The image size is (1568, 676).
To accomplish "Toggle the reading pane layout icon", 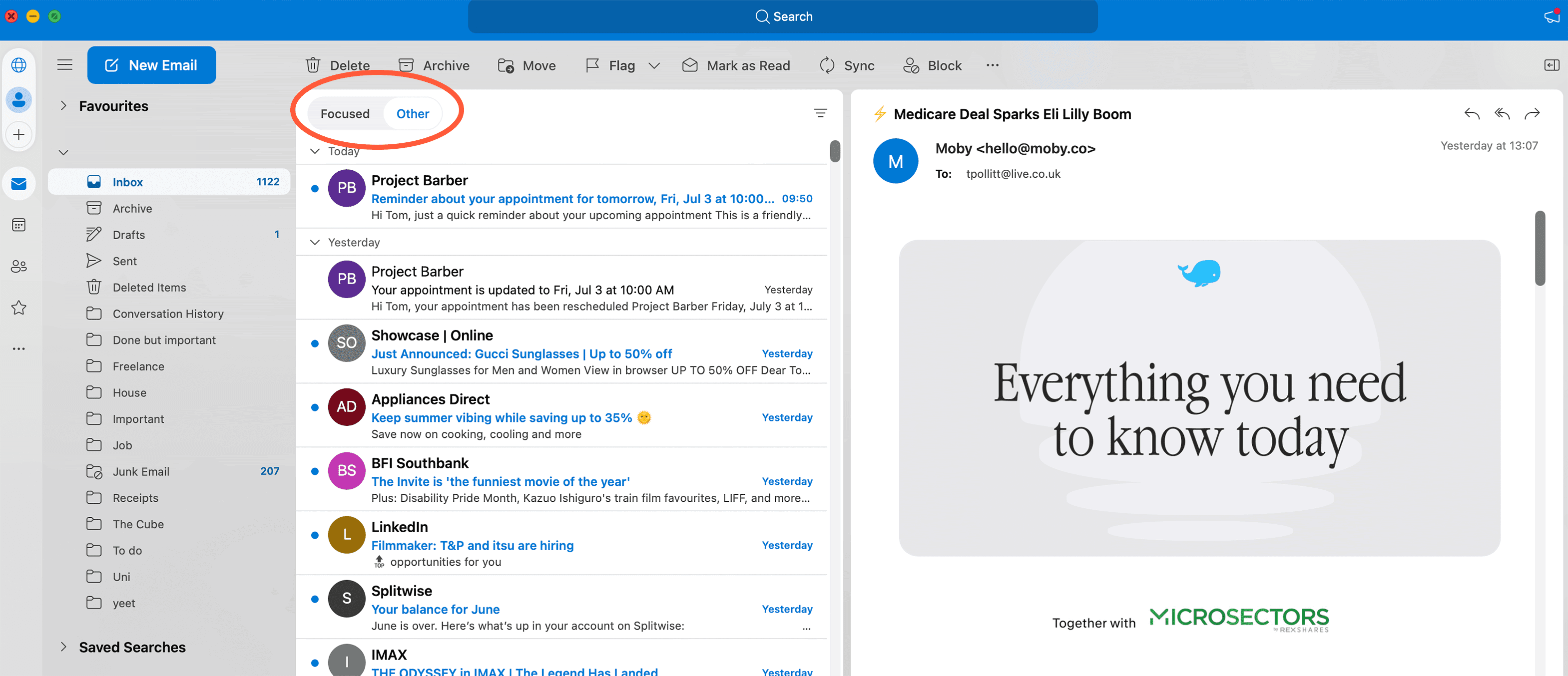I will point(1552,65).
